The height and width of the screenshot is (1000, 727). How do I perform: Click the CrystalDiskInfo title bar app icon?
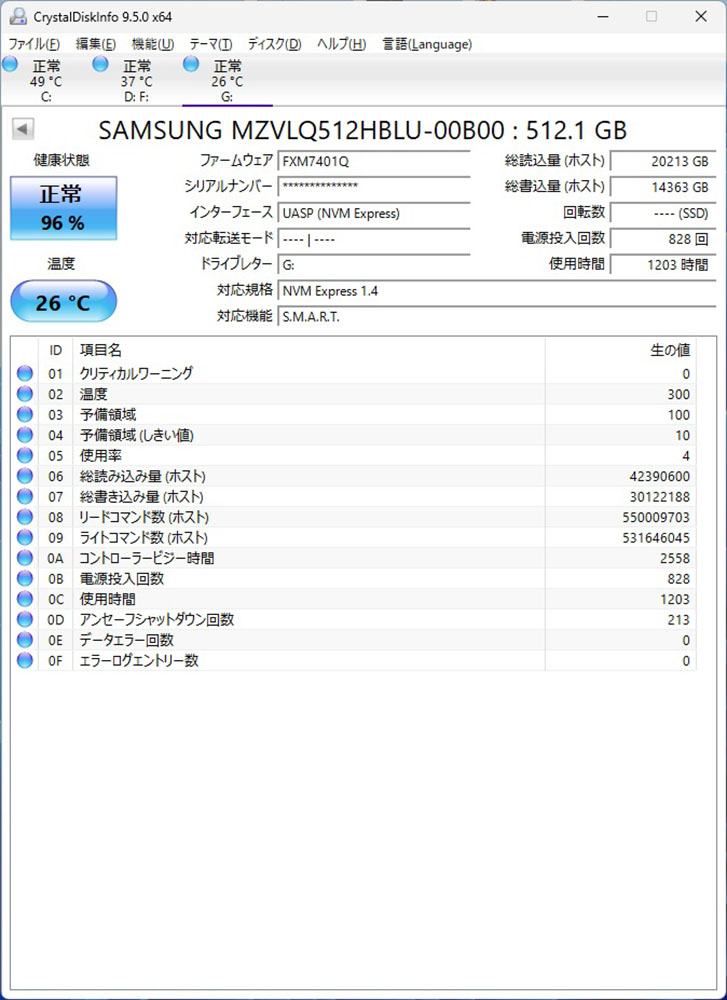18,16
